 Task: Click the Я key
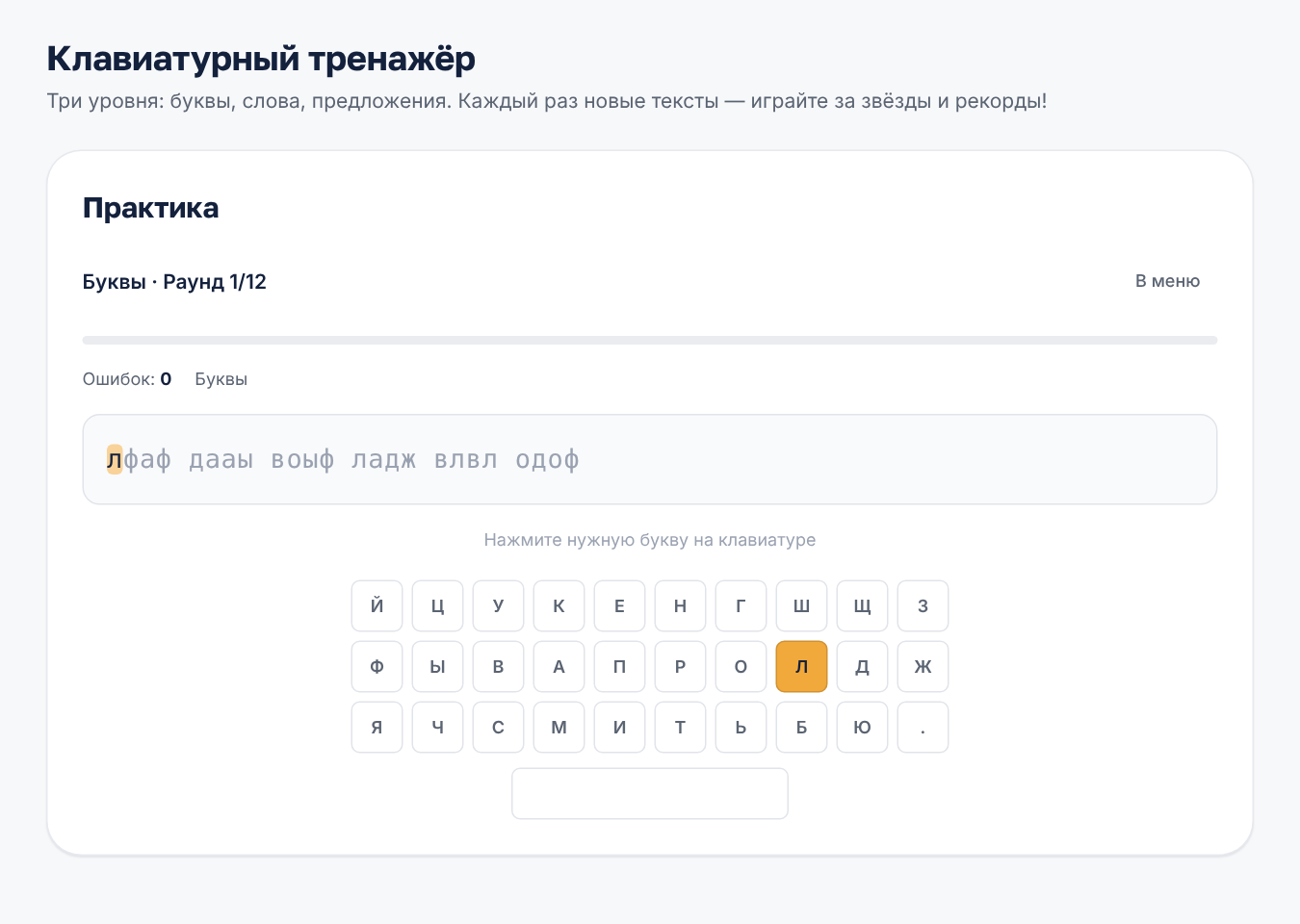pyautogui.click(x=377, y=727)
